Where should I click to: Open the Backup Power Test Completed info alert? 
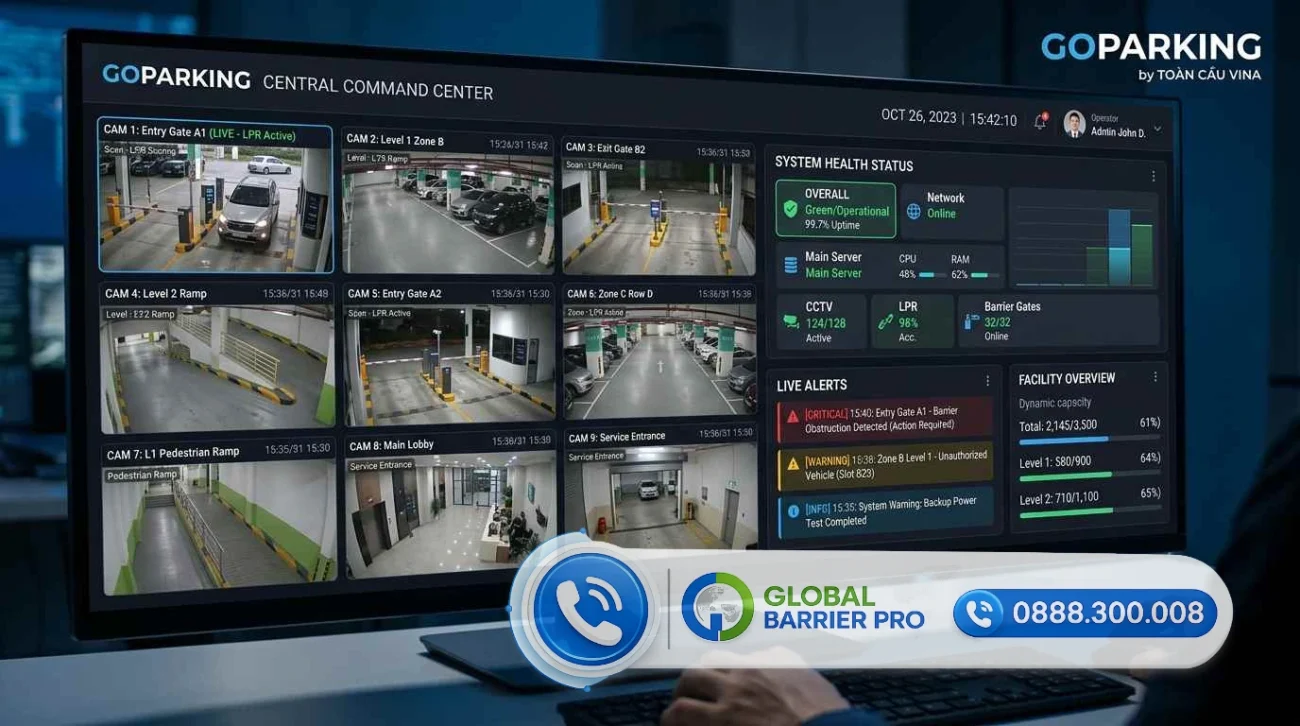(885, 513)
